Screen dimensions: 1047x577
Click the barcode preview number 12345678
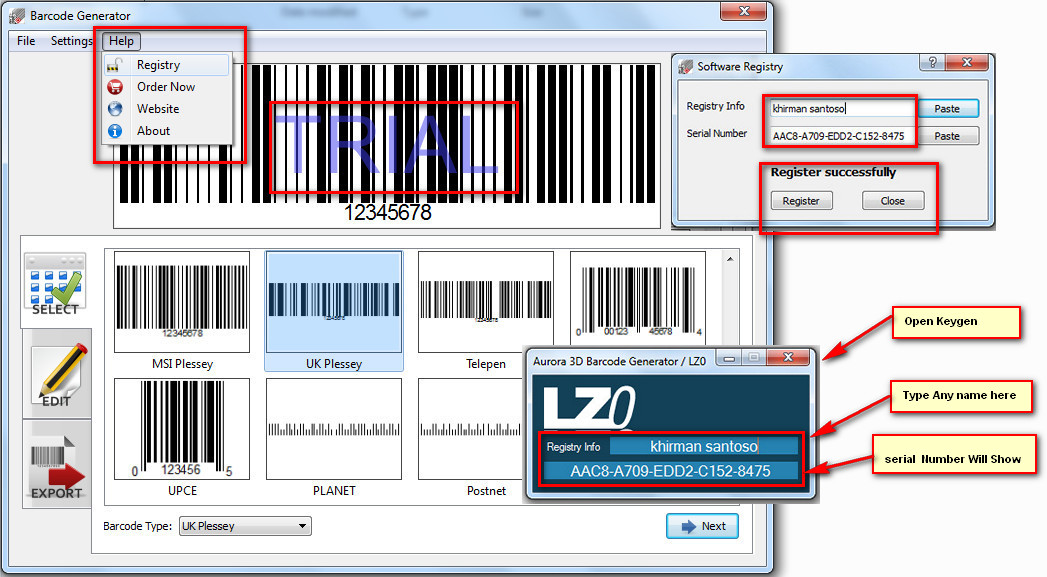pos(387,212)
